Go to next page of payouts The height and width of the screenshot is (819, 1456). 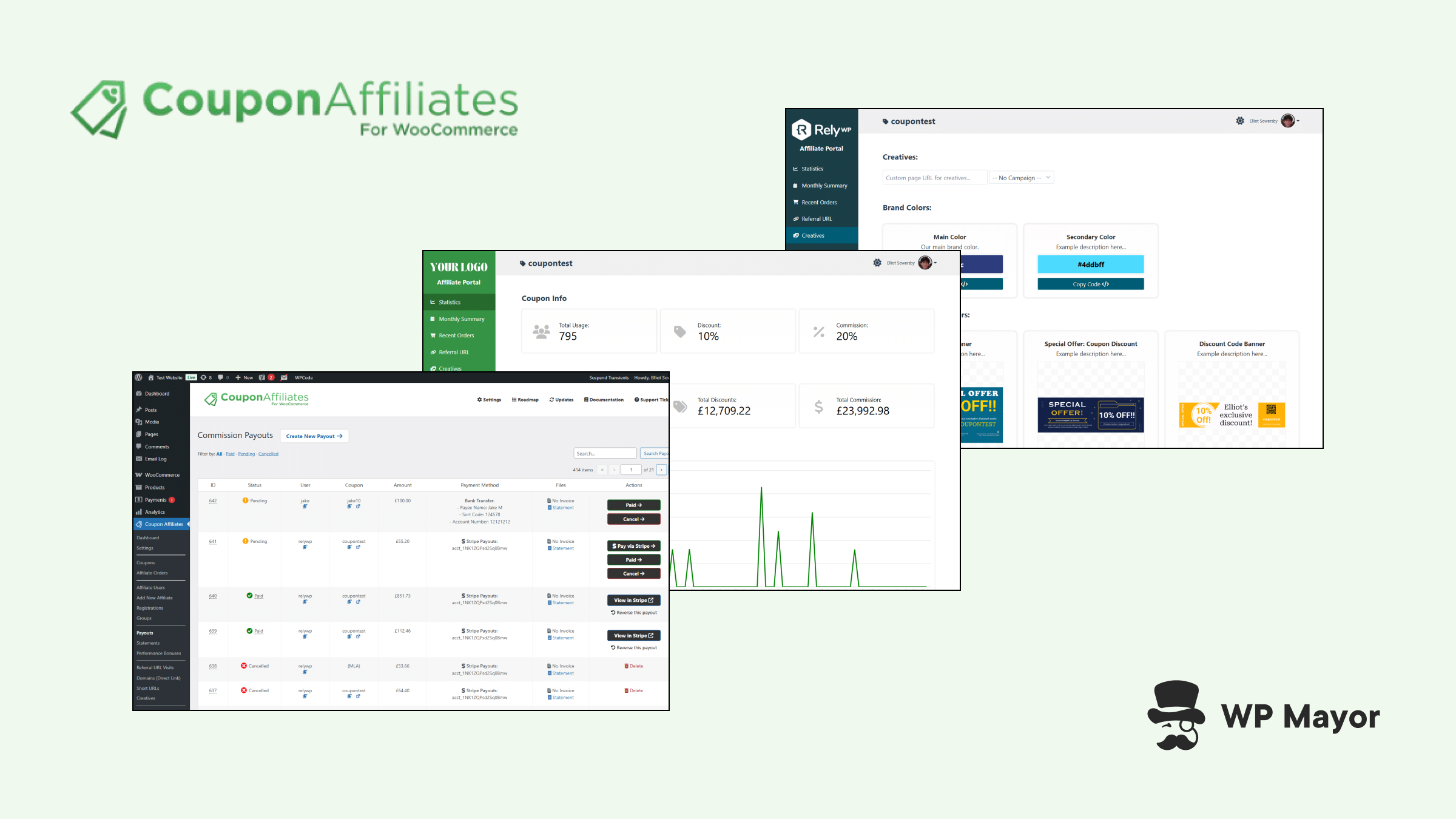tap(661, 470)
